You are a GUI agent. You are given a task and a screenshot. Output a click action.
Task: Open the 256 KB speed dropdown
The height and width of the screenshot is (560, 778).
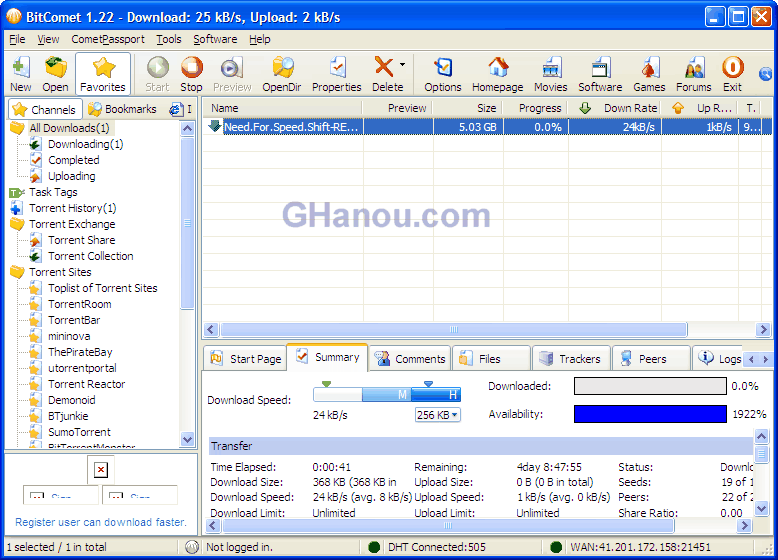click(438, 415)
